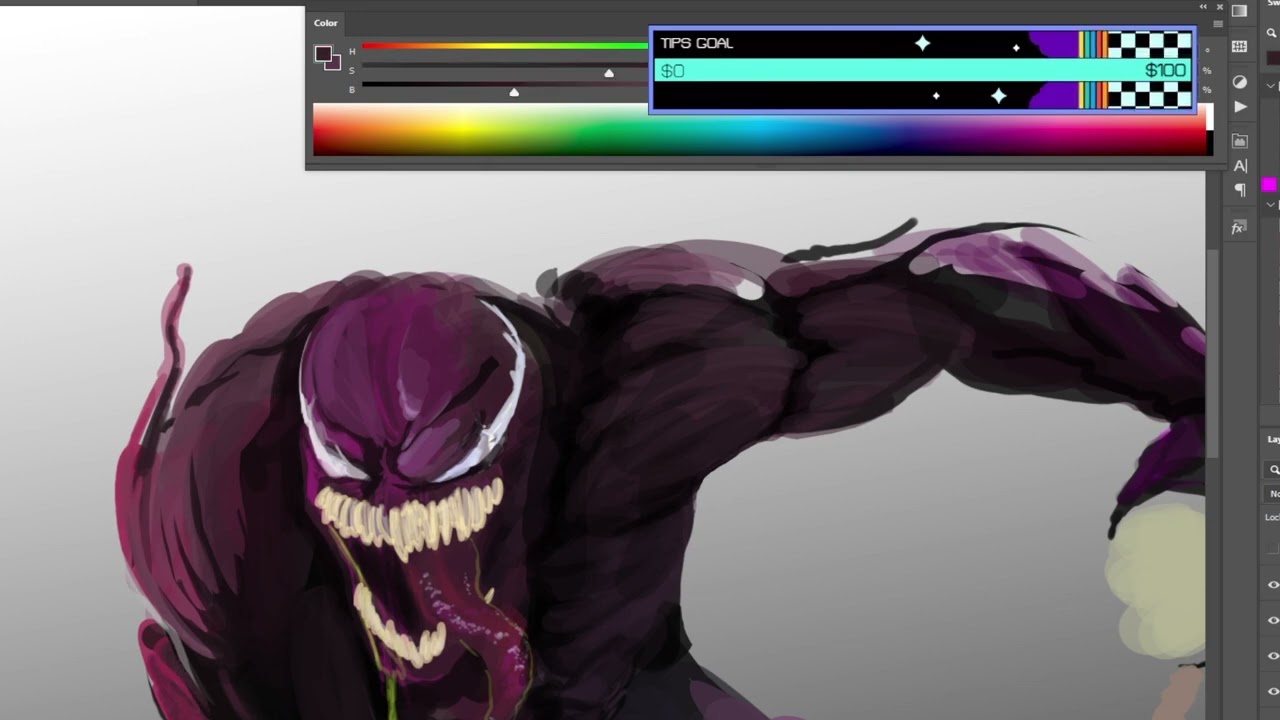Toggle the third layer's eye icon
Screen dimensions: 1280x720
tap(1273, 656)
